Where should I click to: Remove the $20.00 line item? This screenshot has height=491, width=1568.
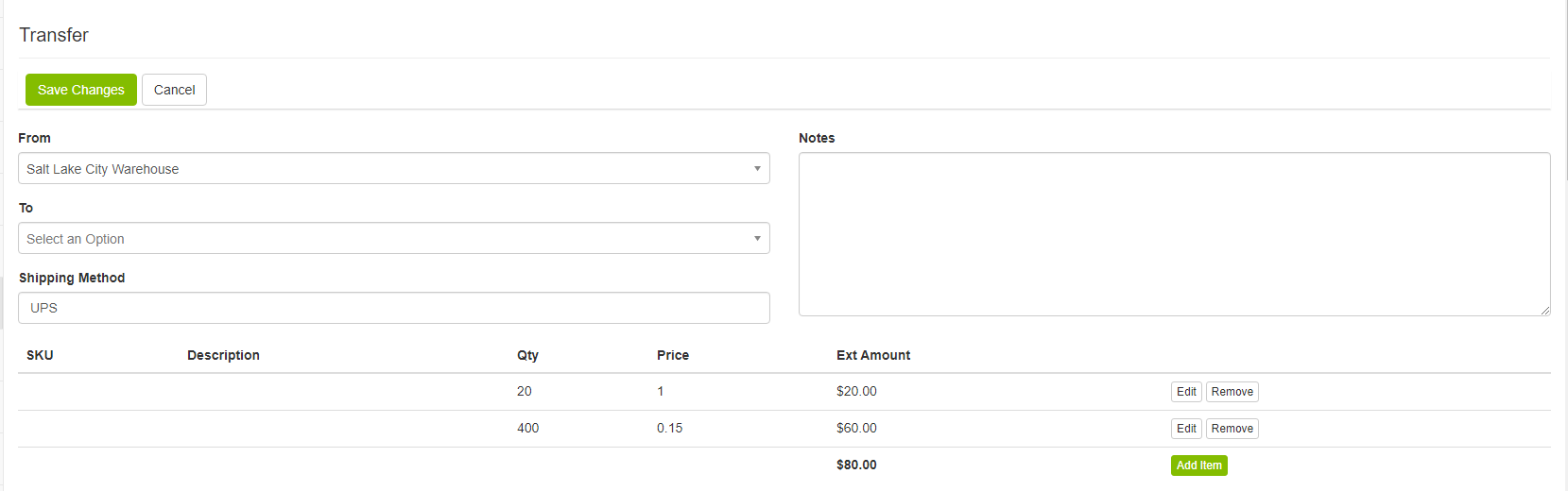1232,392
